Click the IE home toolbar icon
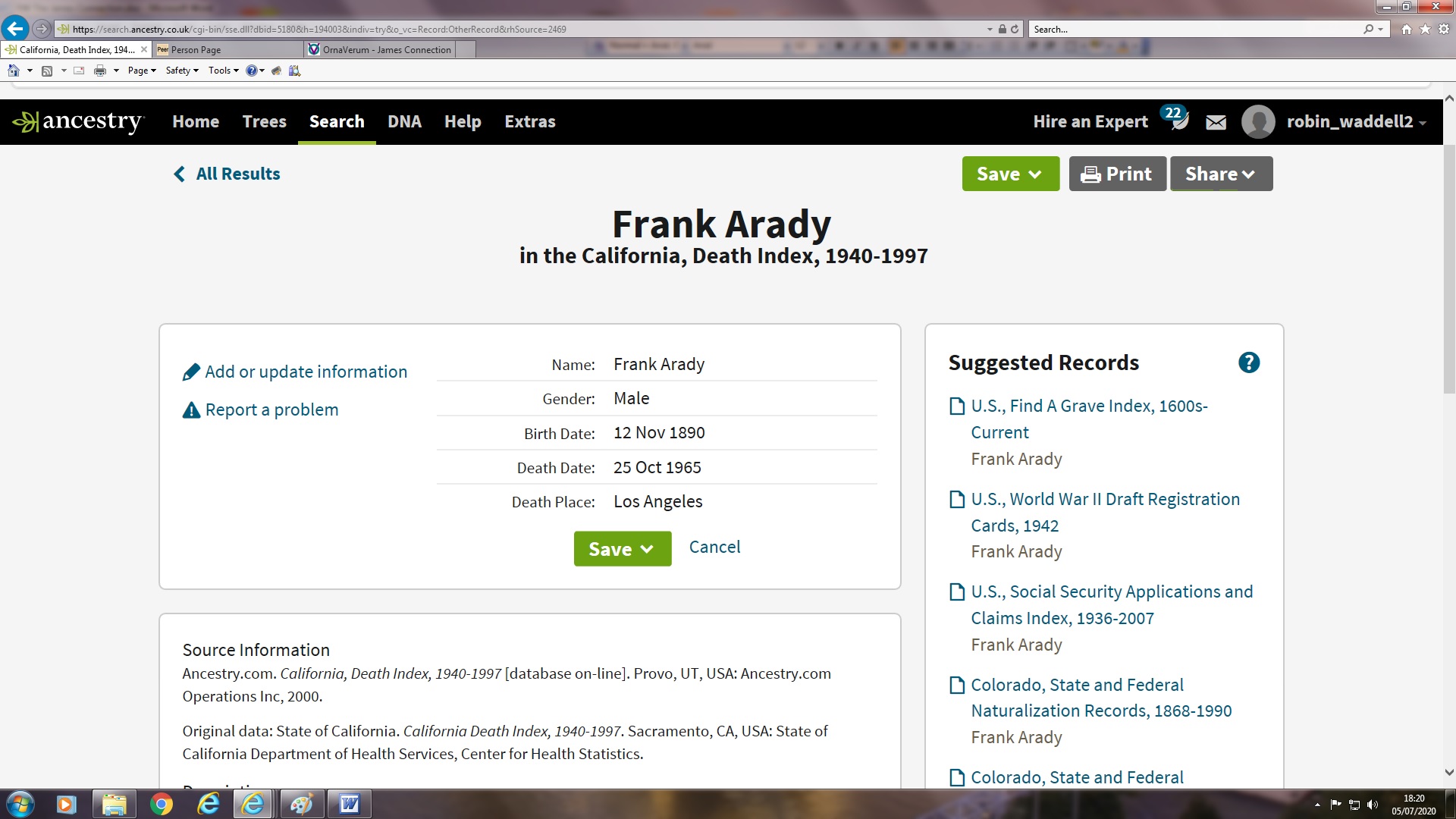This screenshot has height=819, width=1456. (13, 71)
